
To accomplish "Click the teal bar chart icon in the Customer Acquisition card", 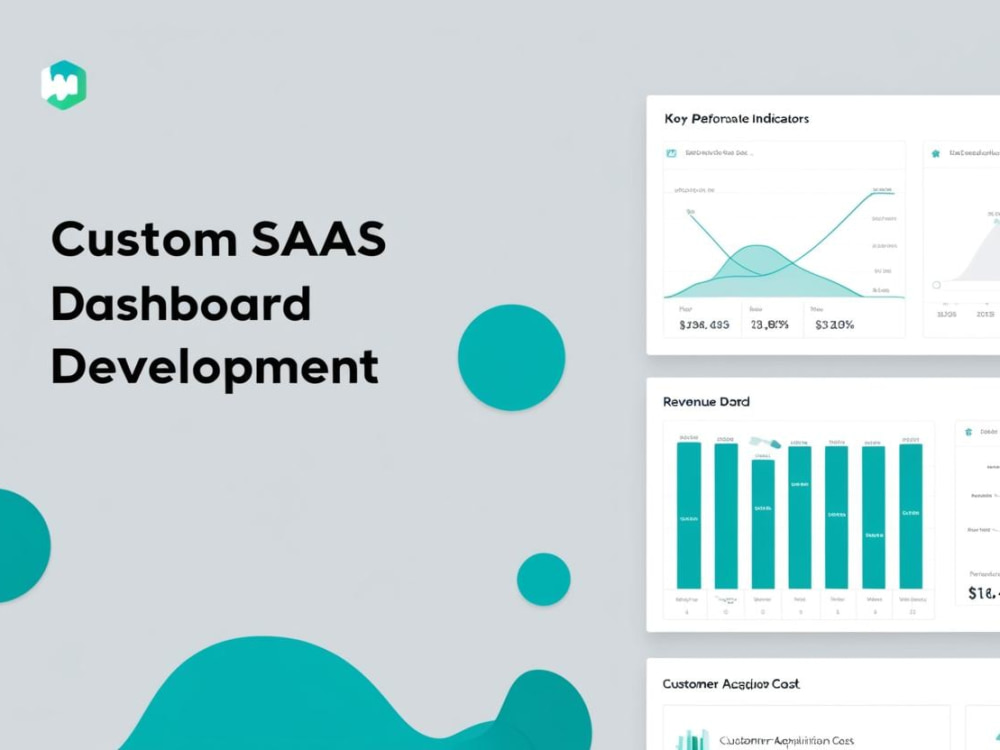I will point(693,740).
